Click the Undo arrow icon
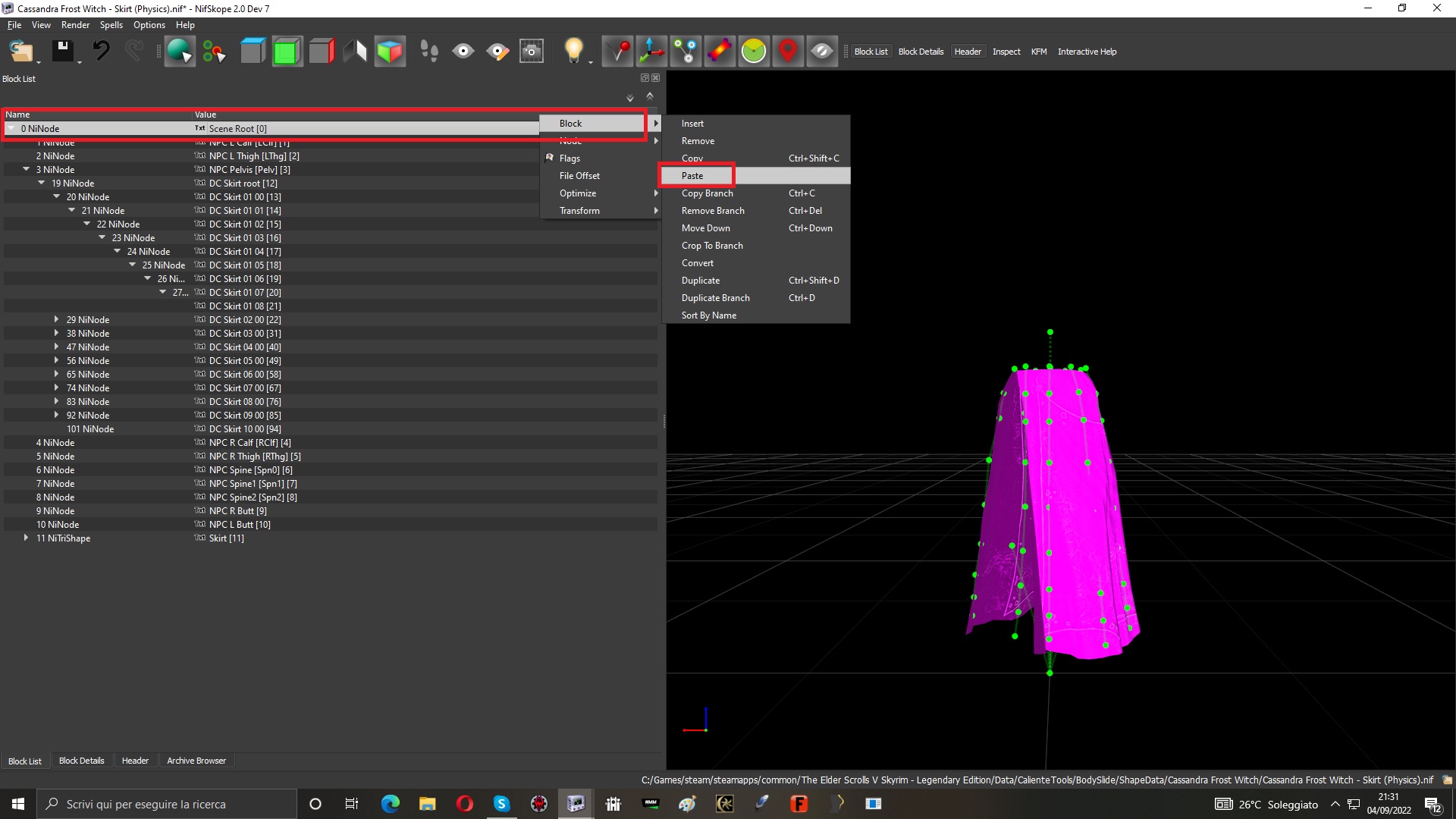Screen dimensions: 1456x819 tap(101, 52)
